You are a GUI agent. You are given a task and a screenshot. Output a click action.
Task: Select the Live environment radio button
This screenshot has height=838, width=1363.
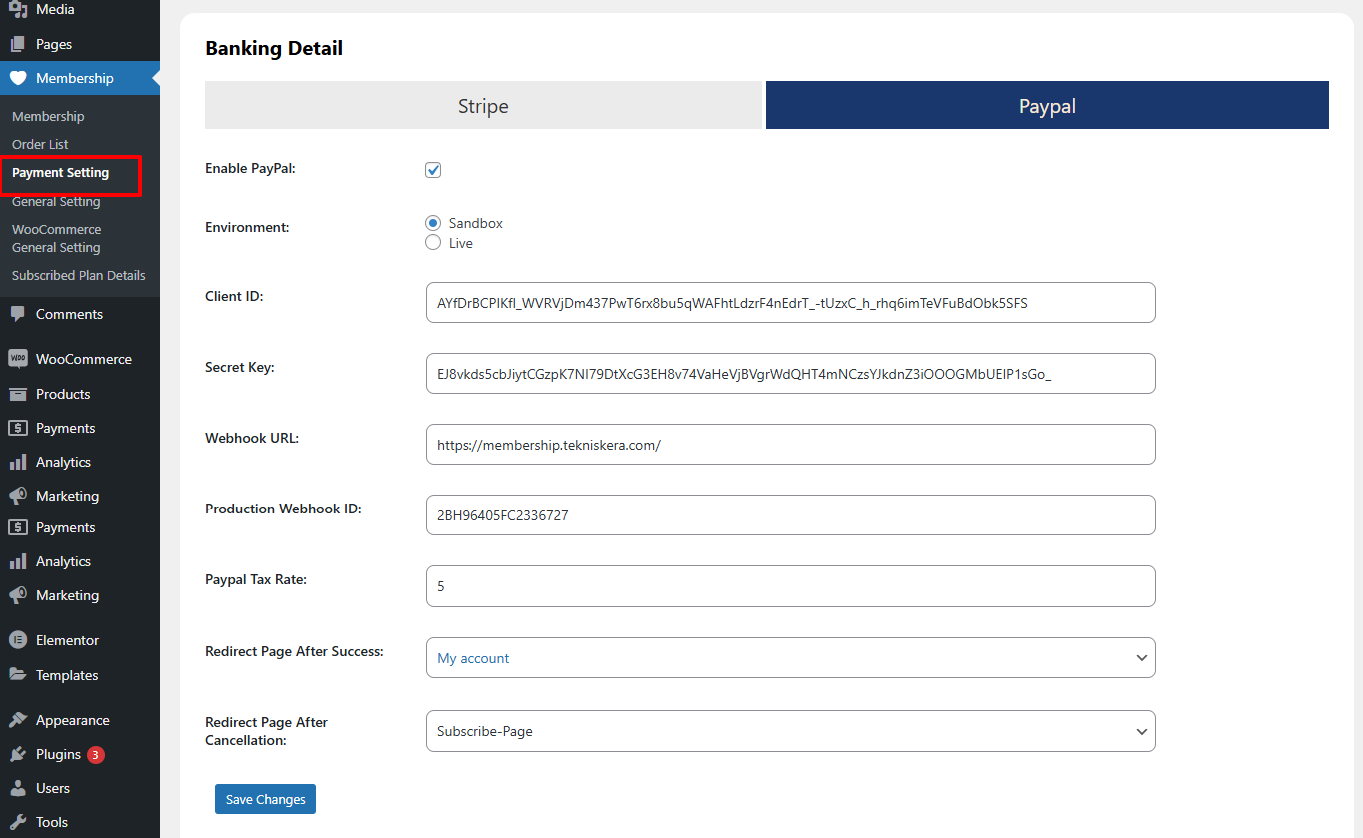[433, 243]
